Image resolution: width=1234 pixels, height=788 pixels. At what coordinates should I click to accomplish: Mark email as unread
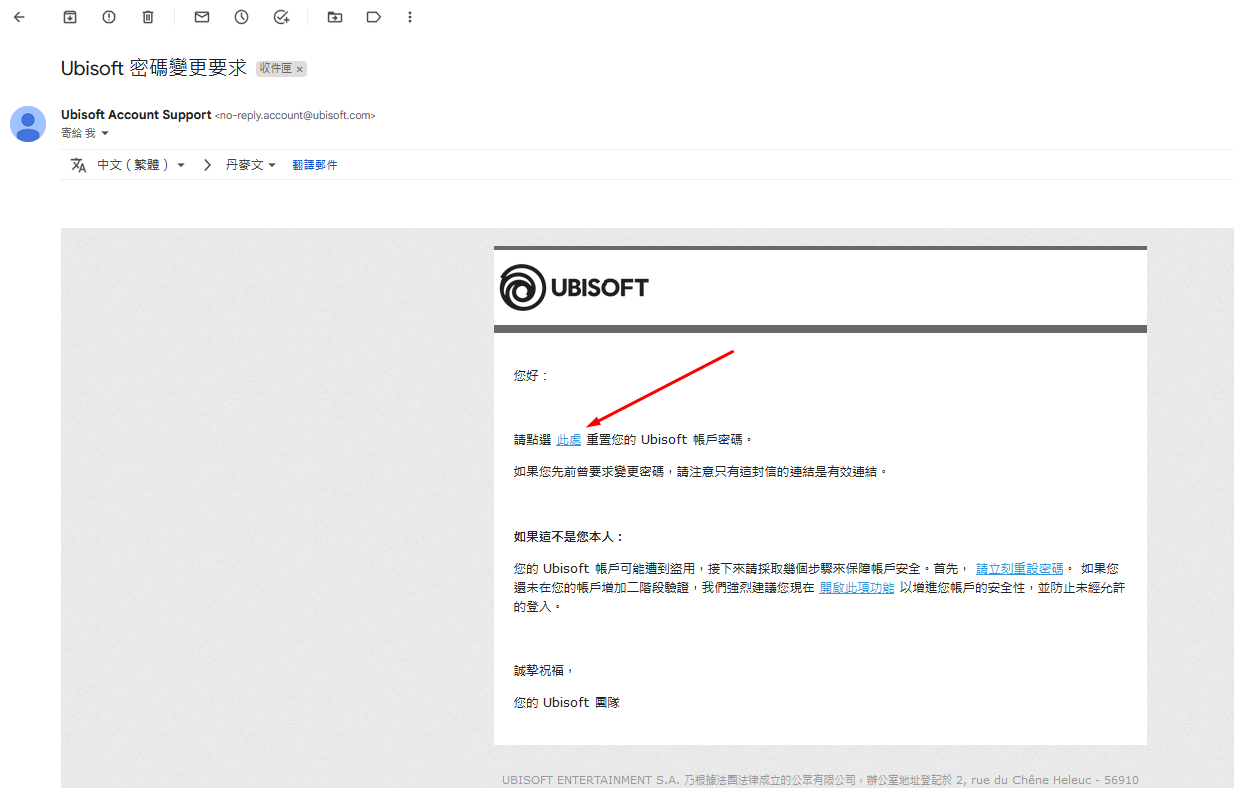point(202,17)
